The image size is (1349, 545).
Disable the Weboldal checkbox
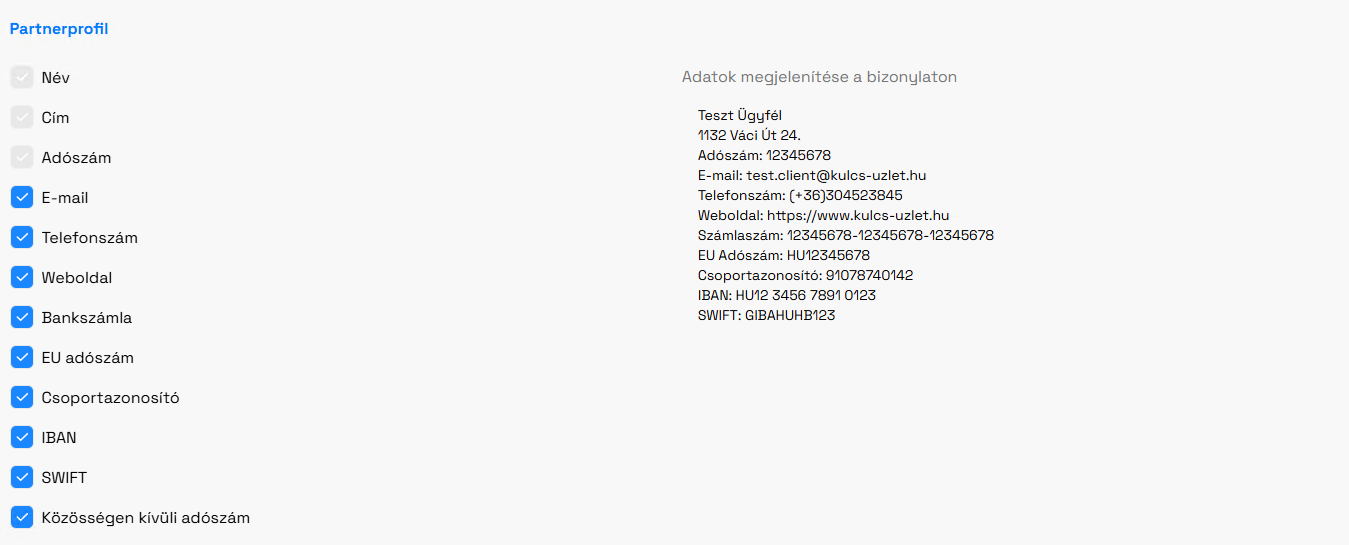22,277
